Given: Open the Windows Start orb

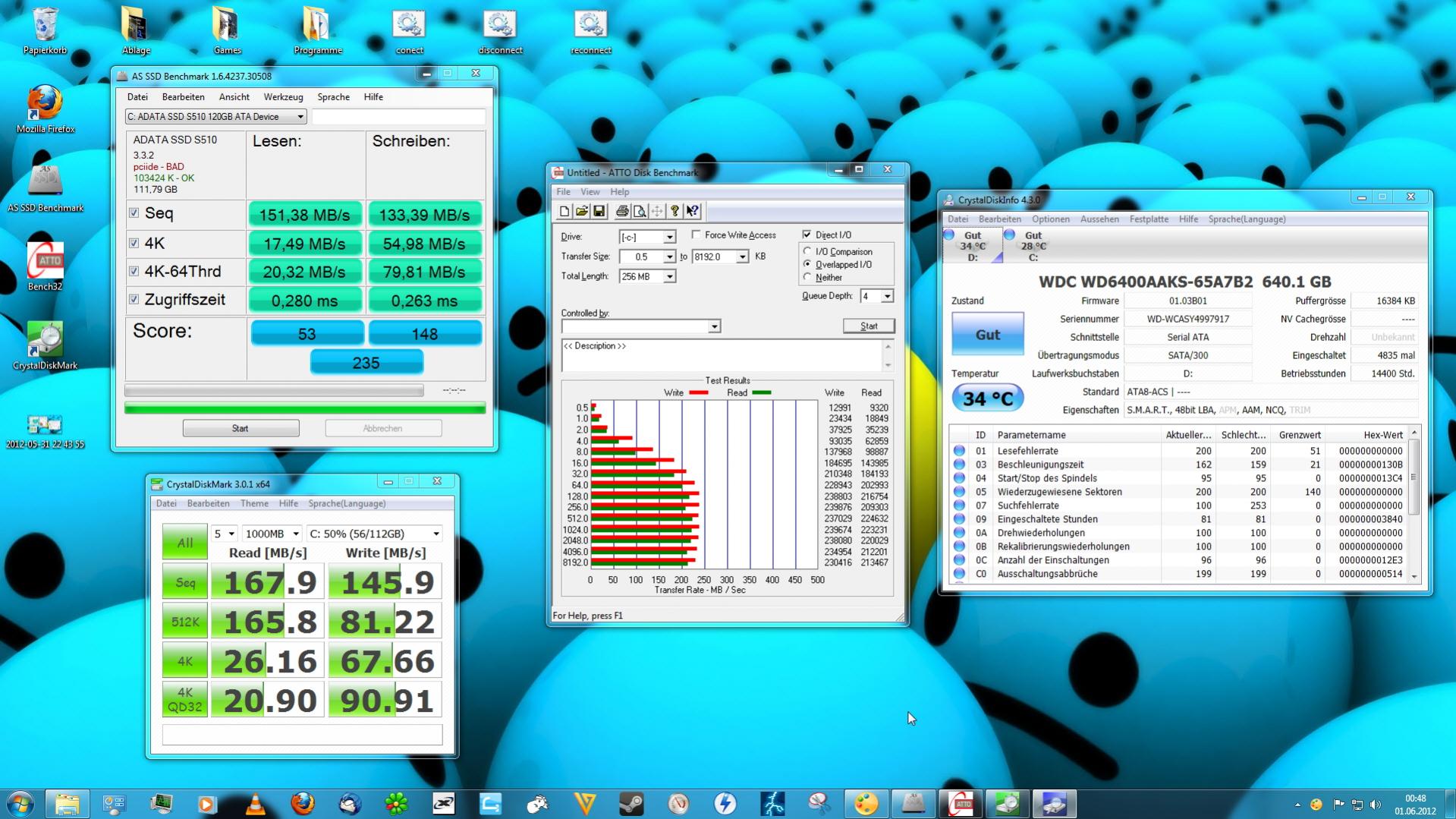Looking at the screenshot, I should click(20, 803).
